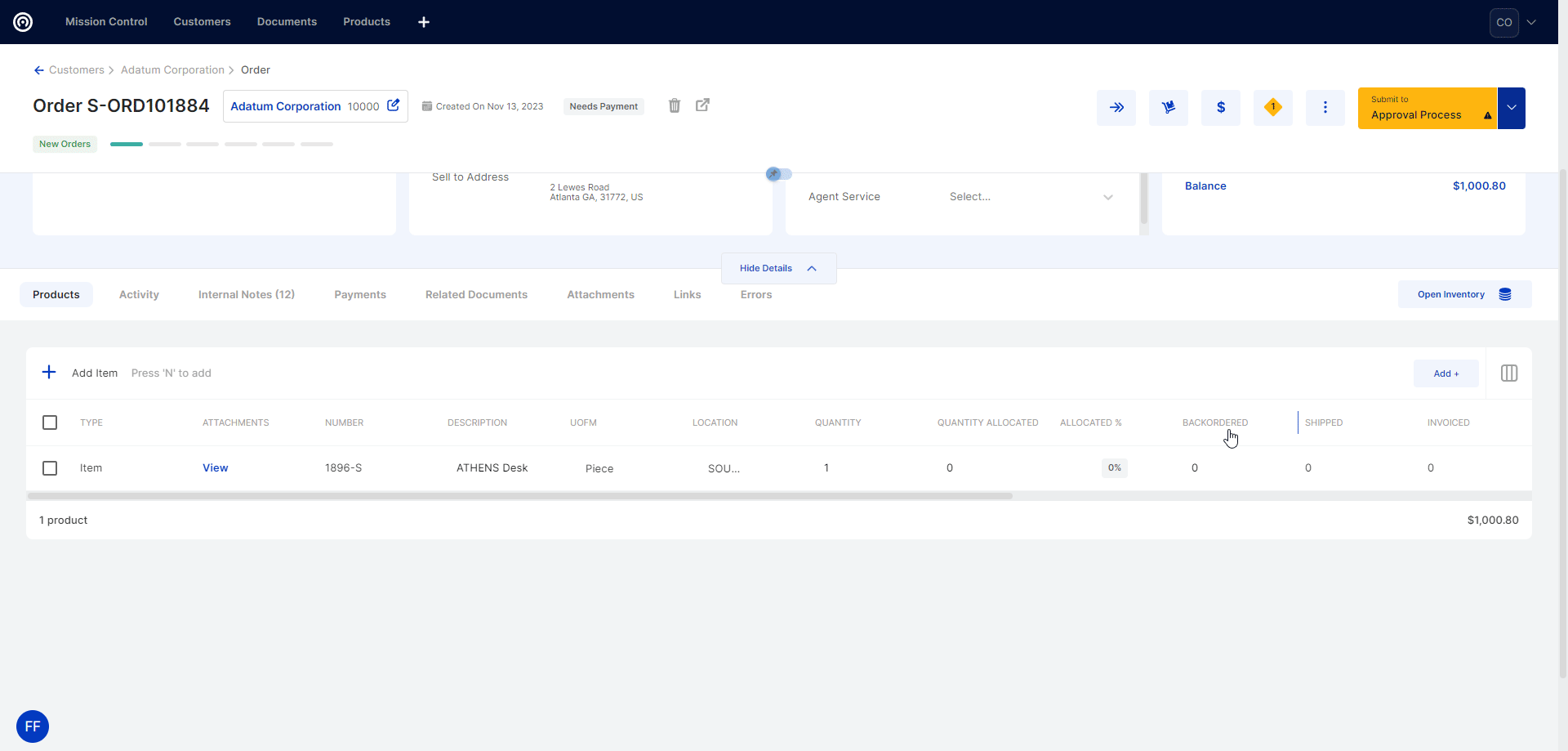Check the ATHENS Desk item row checkbox
Viewport: 1568px width, 751px height.
coord(50,468)
